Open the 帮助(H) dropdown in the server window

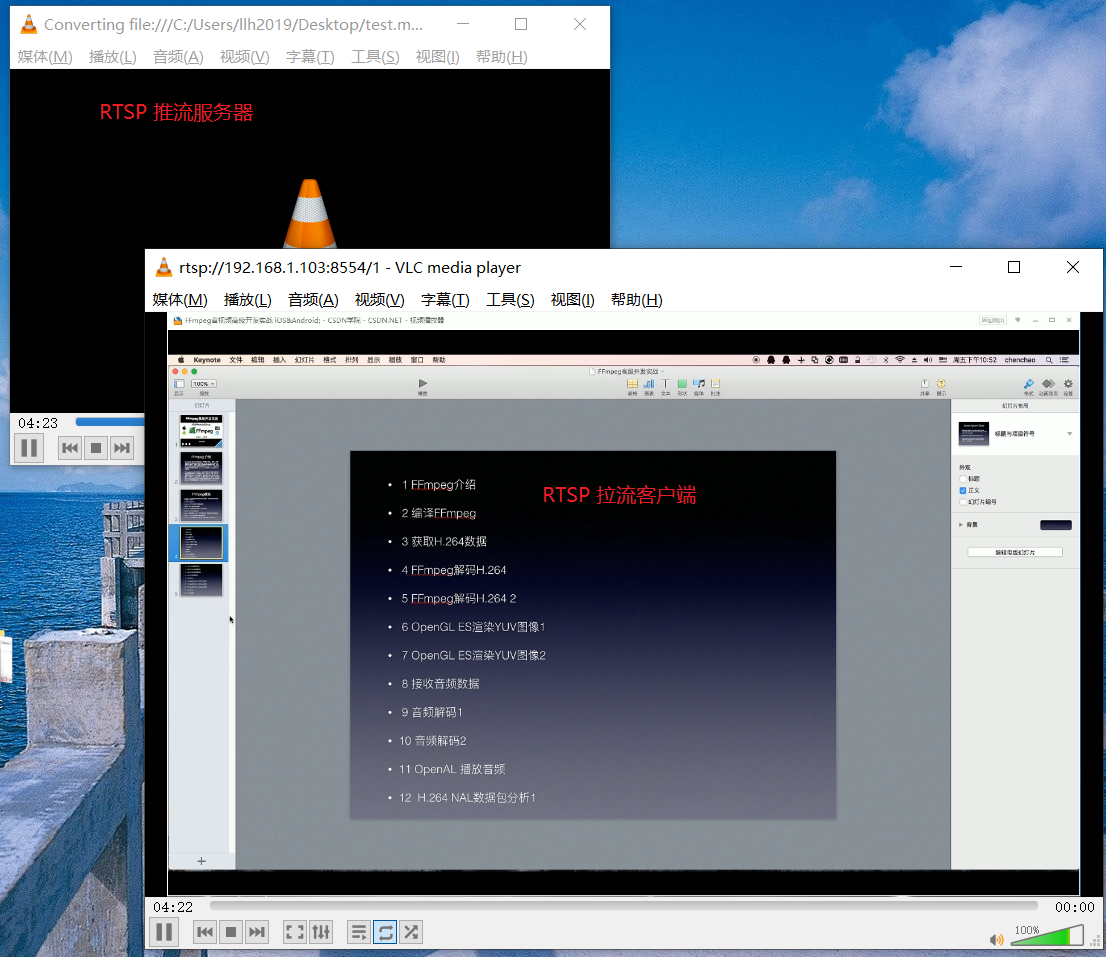pos(501,57)
